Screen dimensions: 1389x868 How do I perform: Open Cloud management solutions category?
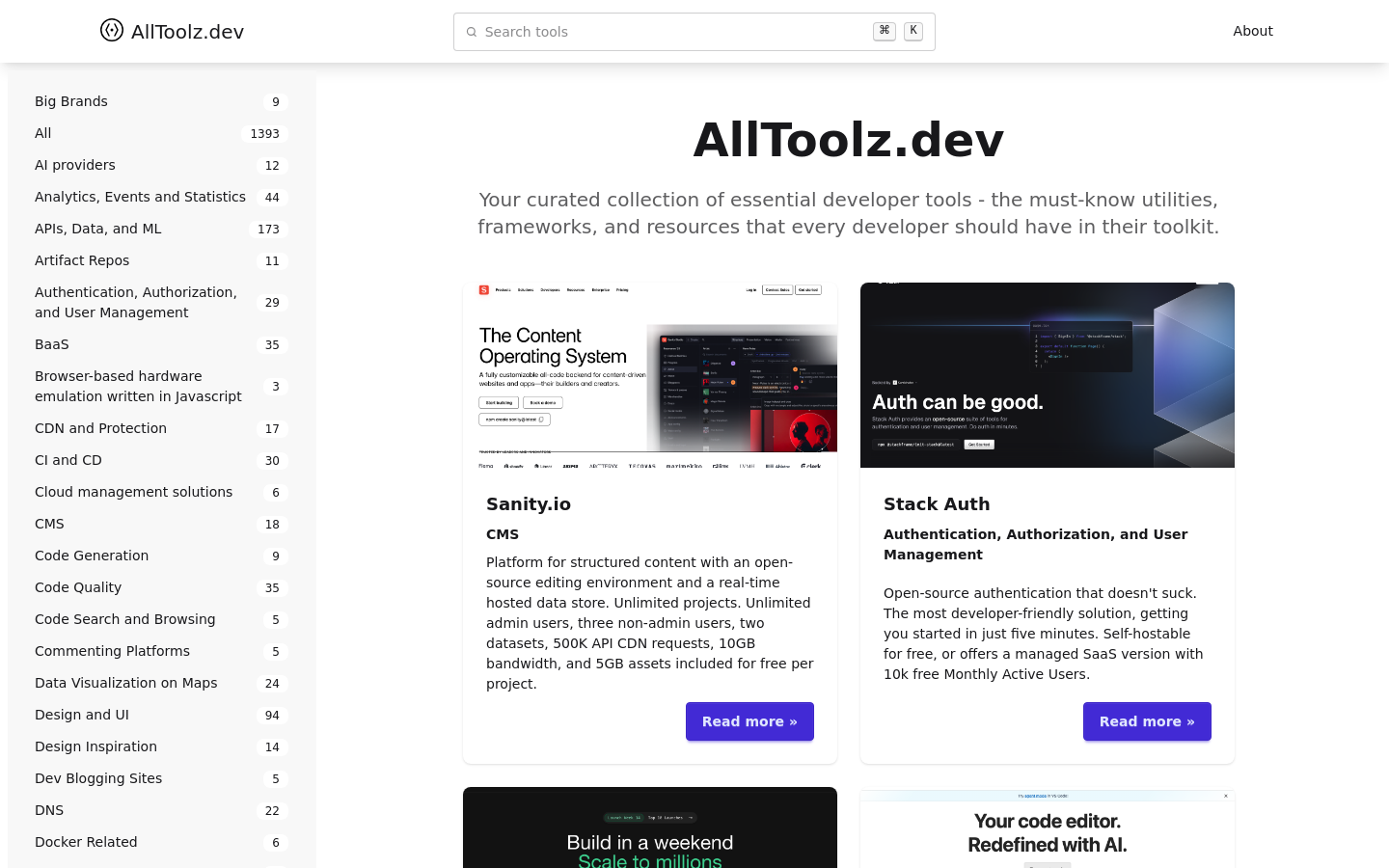click(x=162, y=492)
